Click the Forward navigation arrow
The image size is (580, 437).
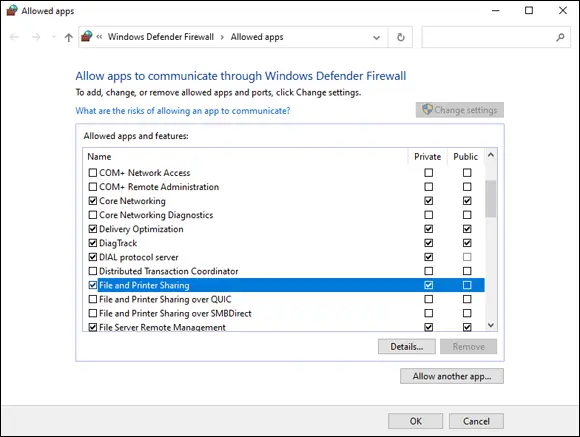[x=36, y=37]
